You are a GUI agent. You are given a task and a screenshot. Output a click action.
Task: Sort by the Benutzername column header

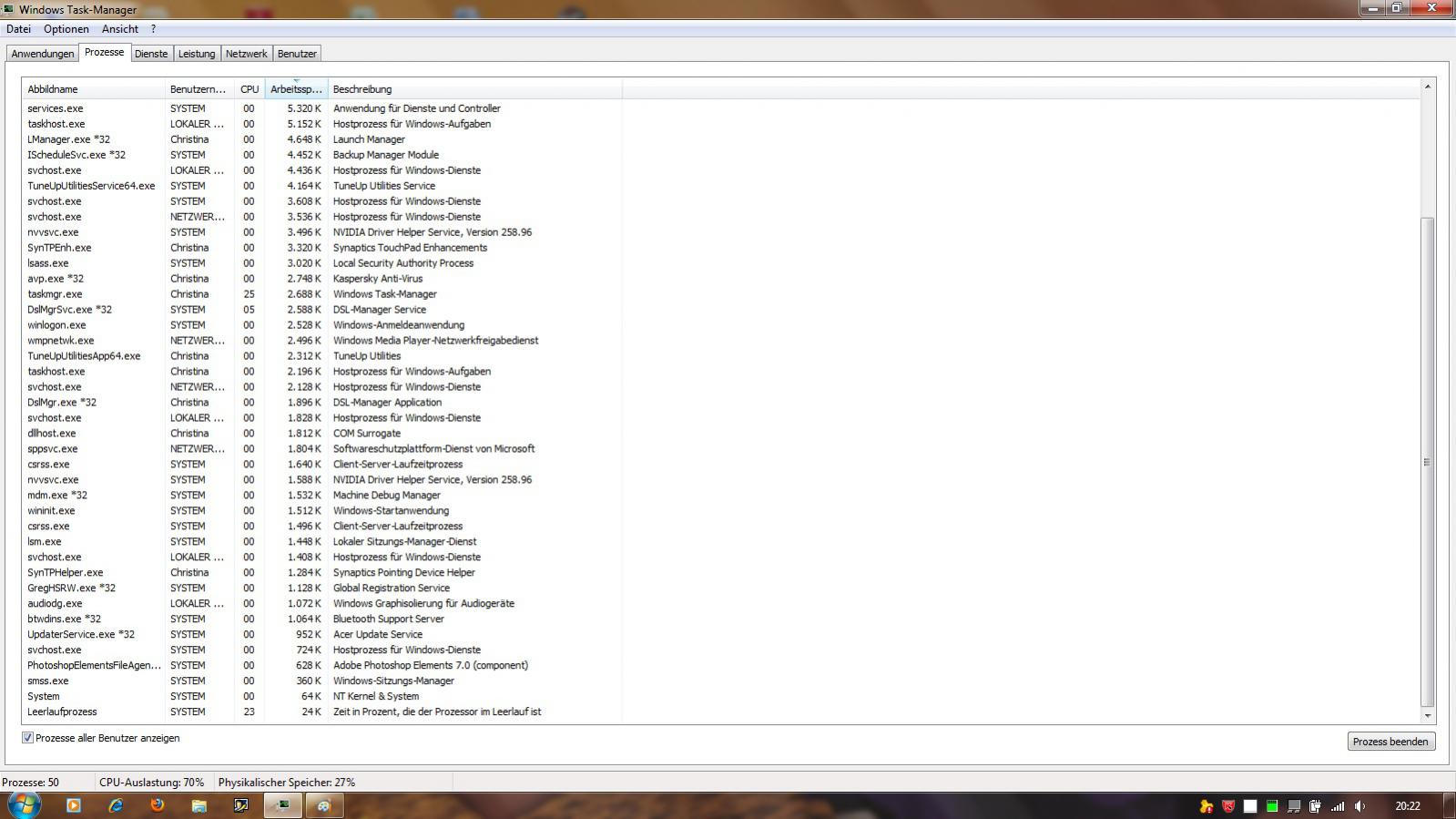[x=199, y=89]
